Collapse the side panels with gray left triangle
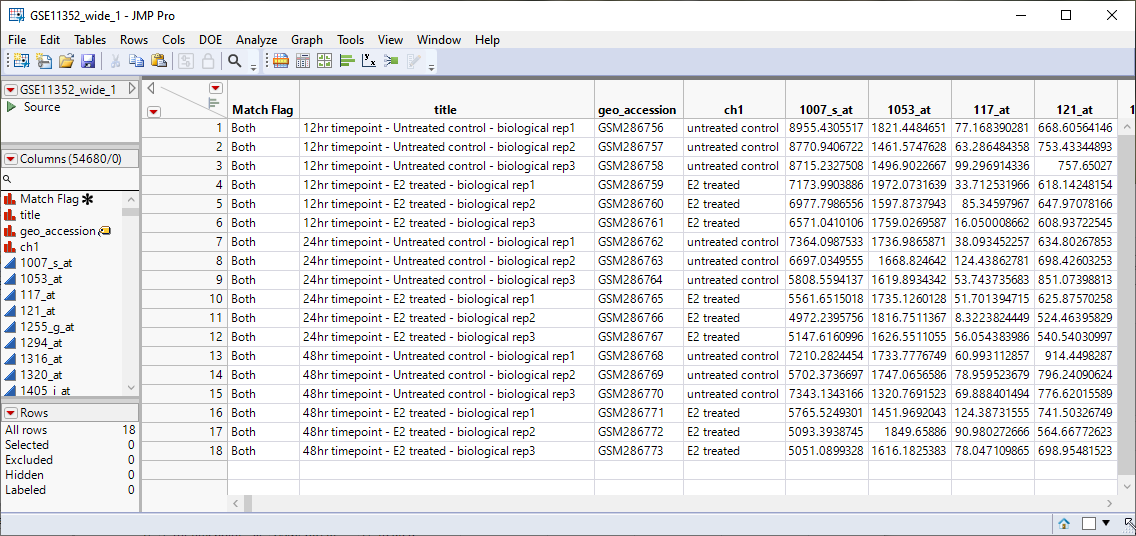Image resolution: width=1136 pixels, height=536 pixels. pos(151,88)
